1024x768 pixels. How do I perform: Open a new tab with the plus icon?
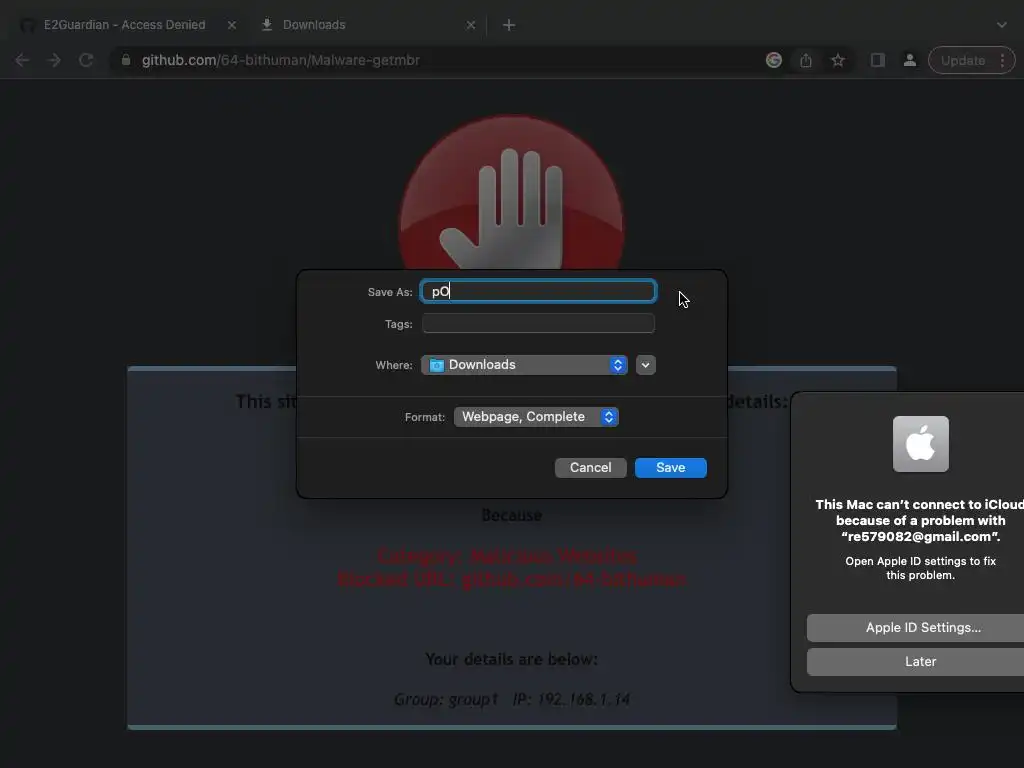point(509,25)
